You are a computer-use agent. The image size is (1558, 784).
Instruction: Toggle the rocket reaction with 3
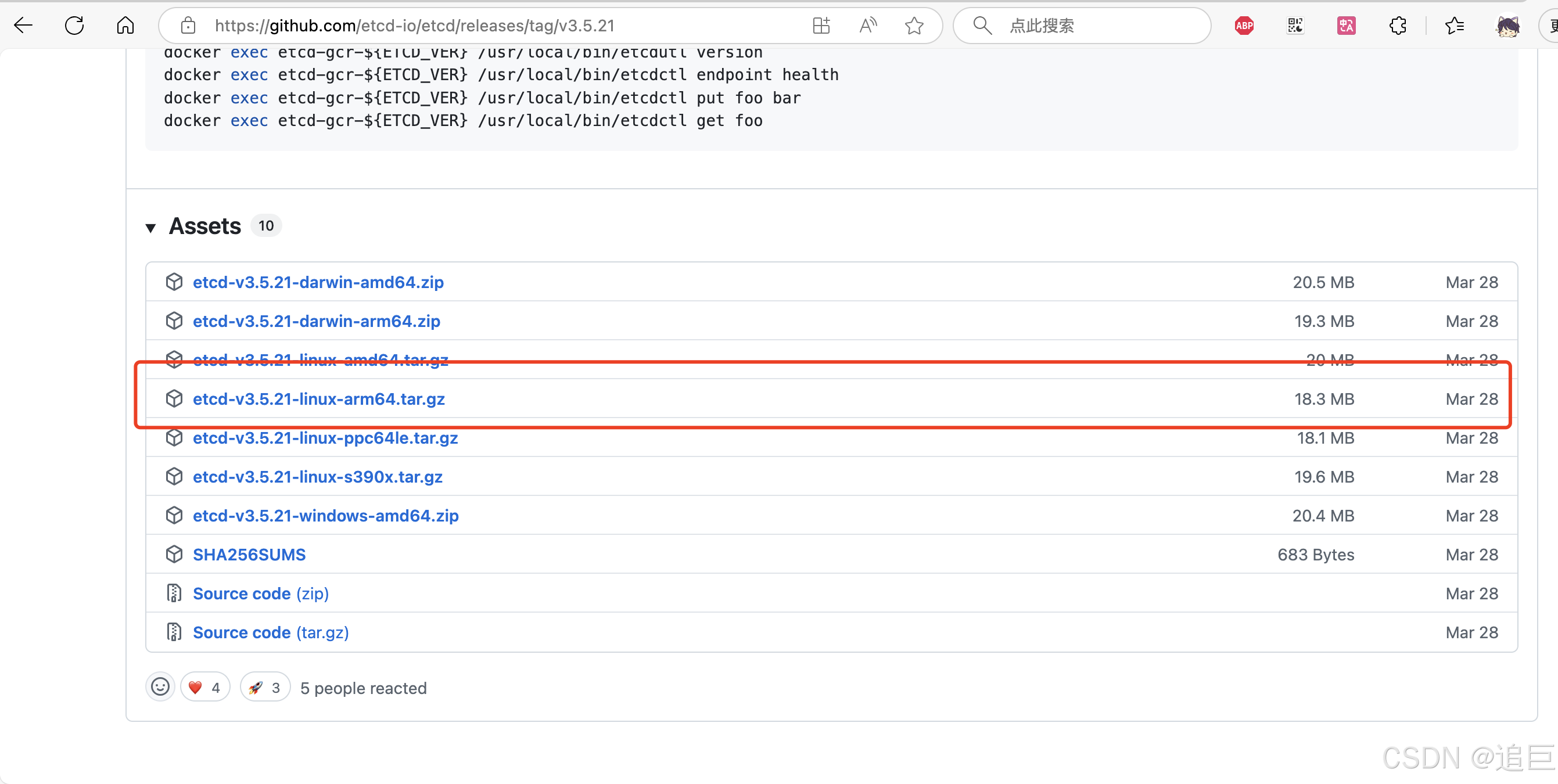point(265,687)
